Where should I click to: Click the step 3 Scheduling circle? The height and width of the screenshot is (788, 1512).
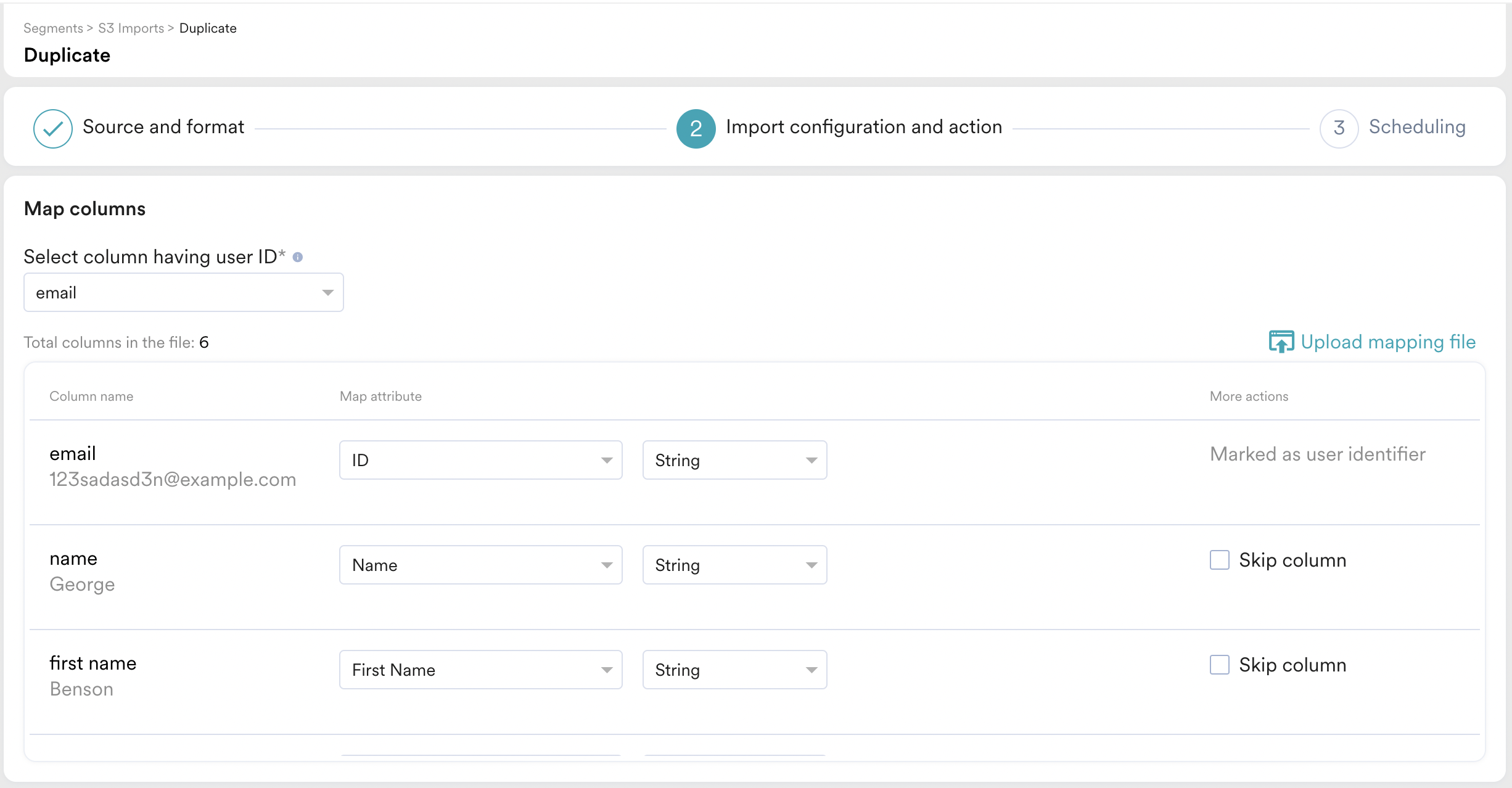coord(1339,128)
